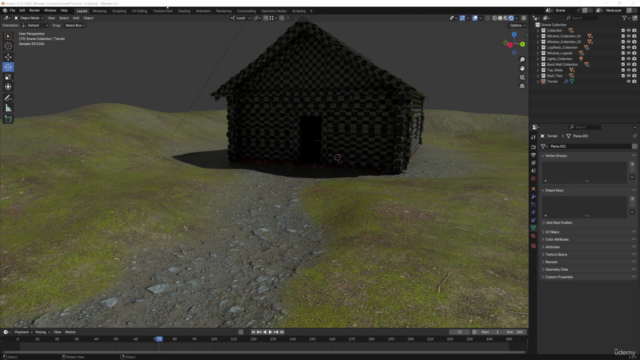
Task: Open the Tool properties tab
Action: point(533,138)
